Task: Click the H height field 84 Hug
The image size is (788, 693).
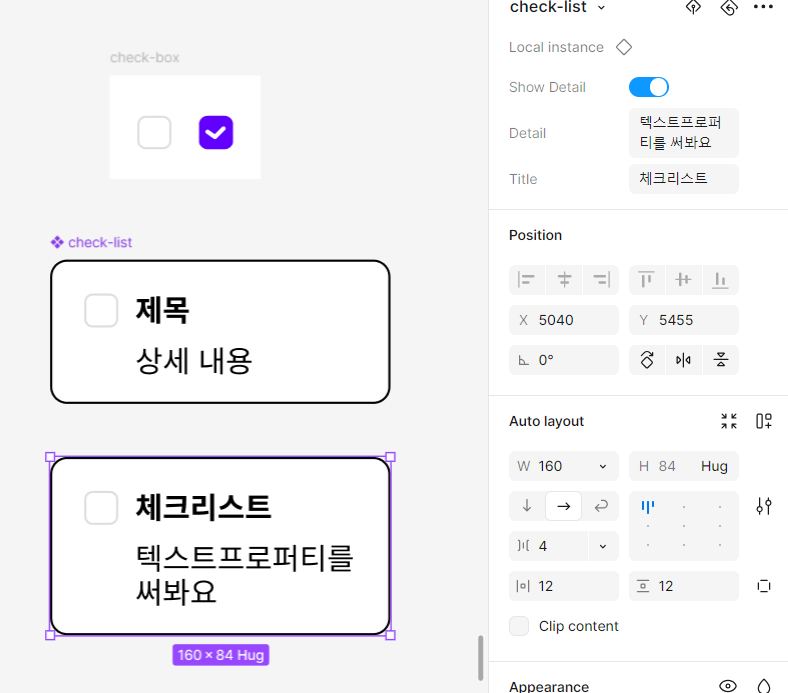Action: tap(683, 466)
